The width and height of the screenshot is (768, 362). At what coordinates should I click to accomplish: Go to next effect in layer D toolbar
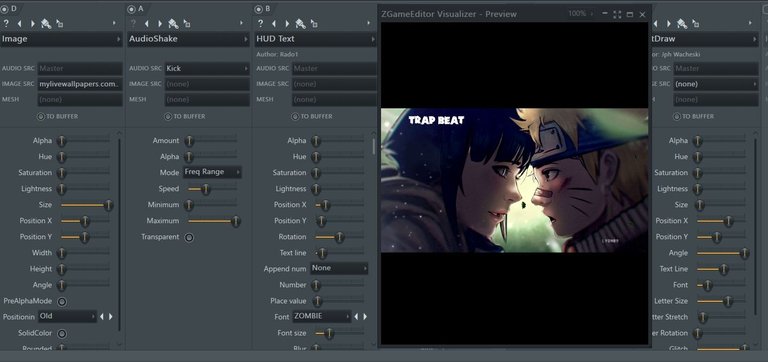(x=33, y=23)
